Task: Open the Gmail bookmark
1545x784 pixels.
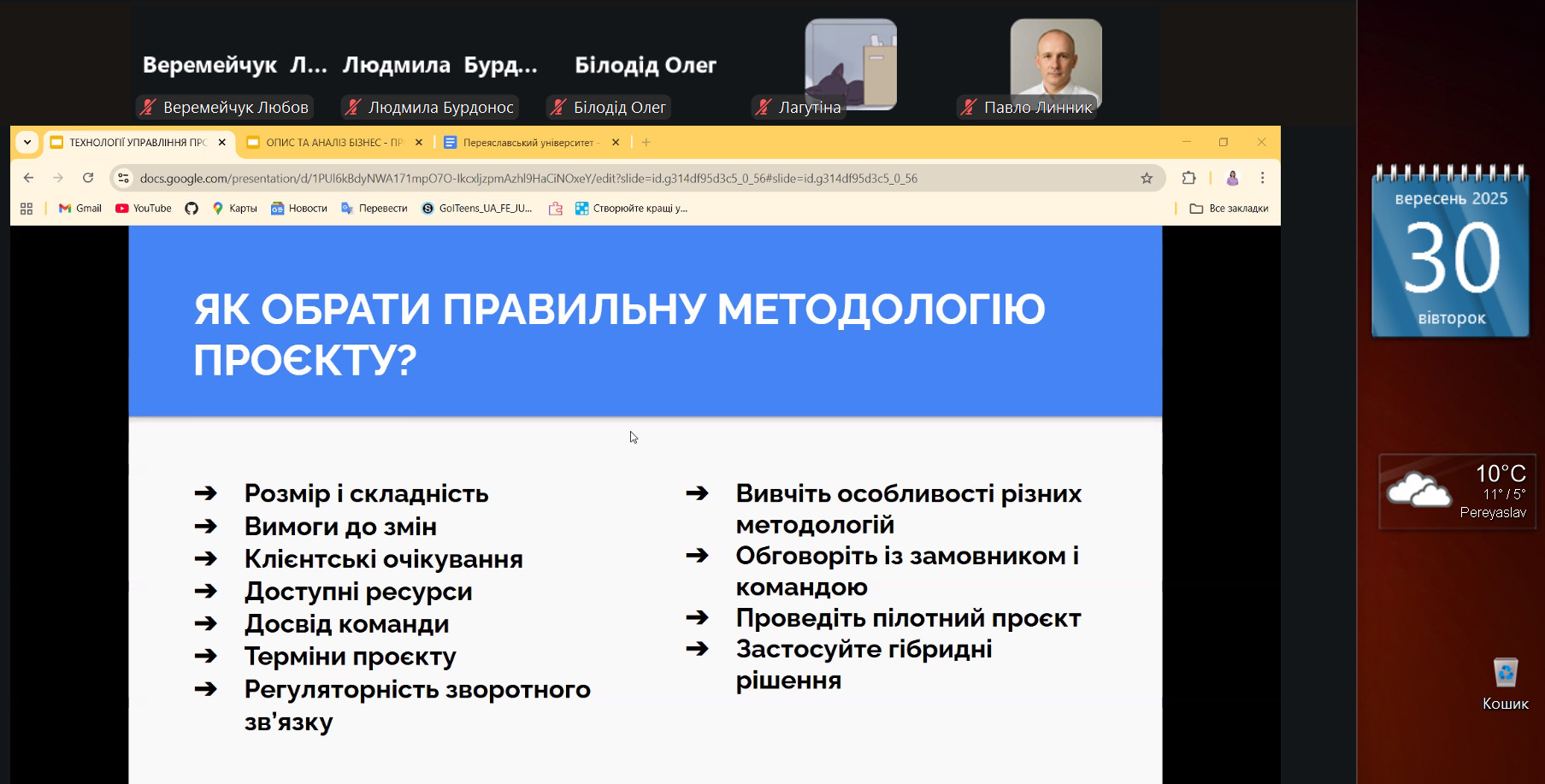Action: 80,209
